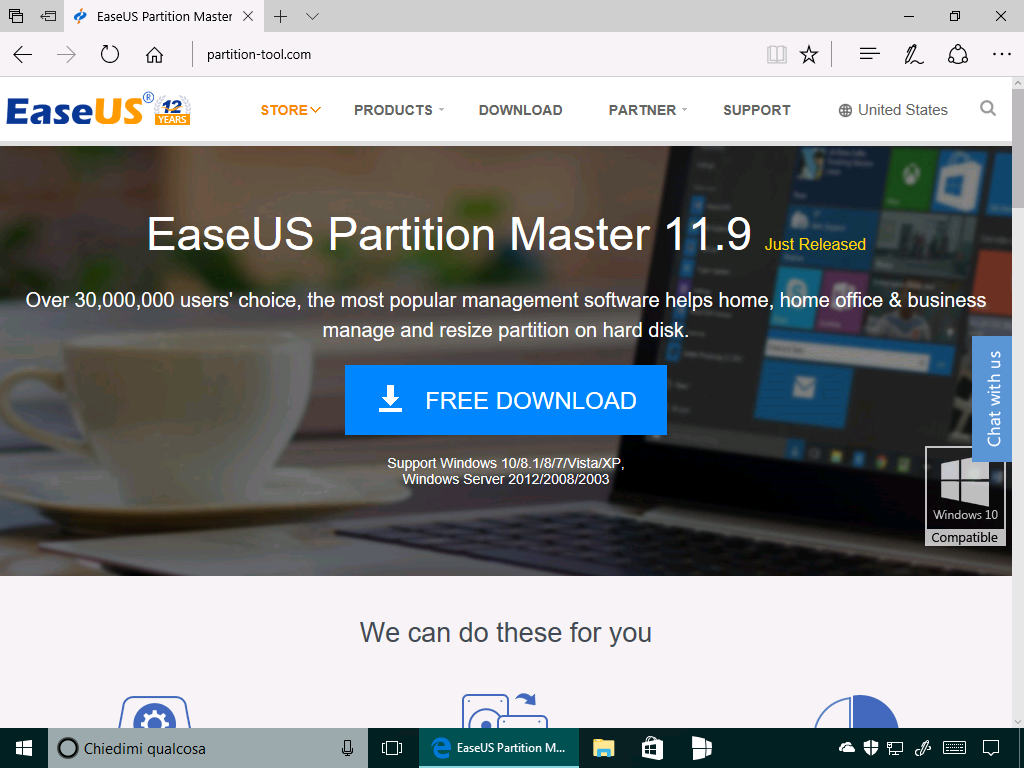The image size is (1024, 768).
Task: Add page to favorites star
Action: [809, 54]
